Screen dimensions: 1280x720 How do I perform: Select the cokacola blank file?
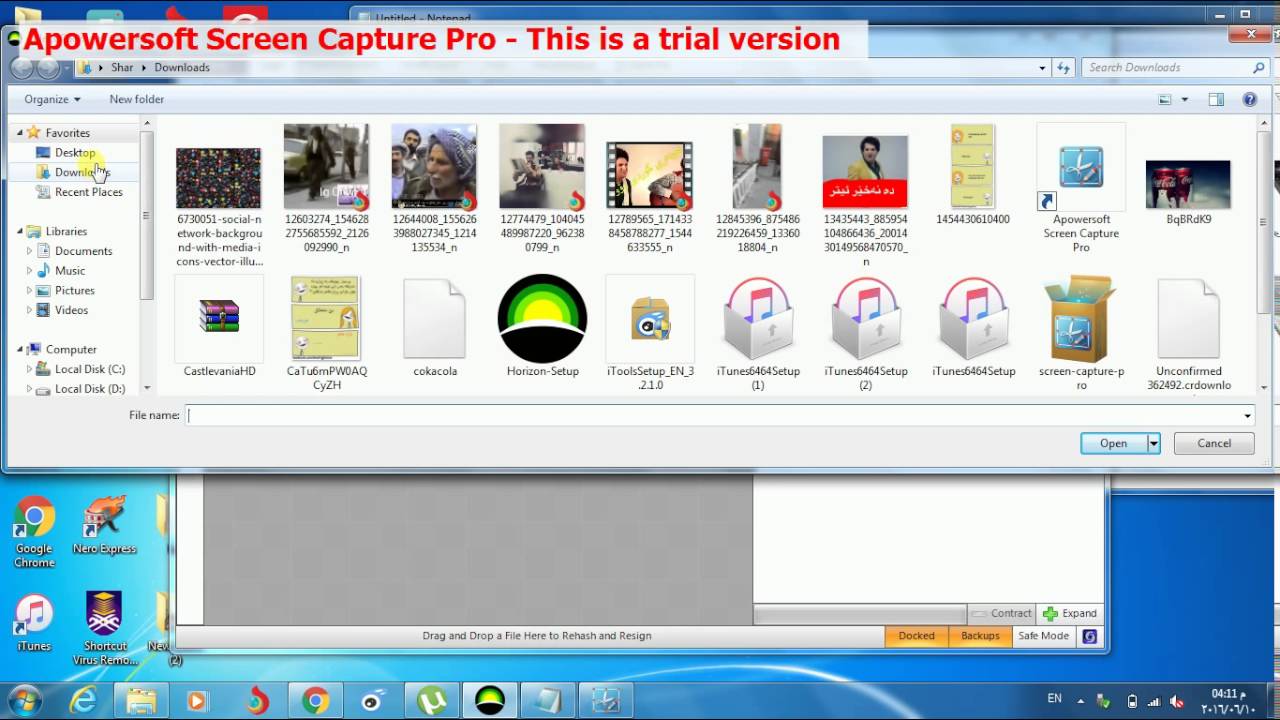(x=435, y=327)
